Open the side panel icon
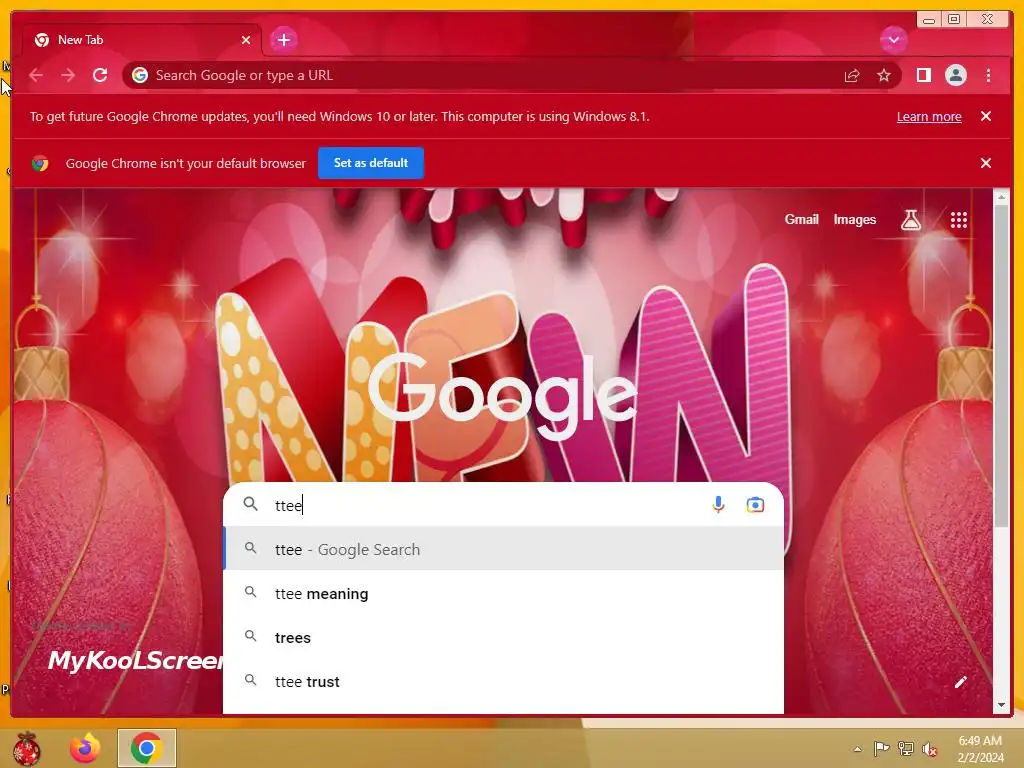 point(923,76)
